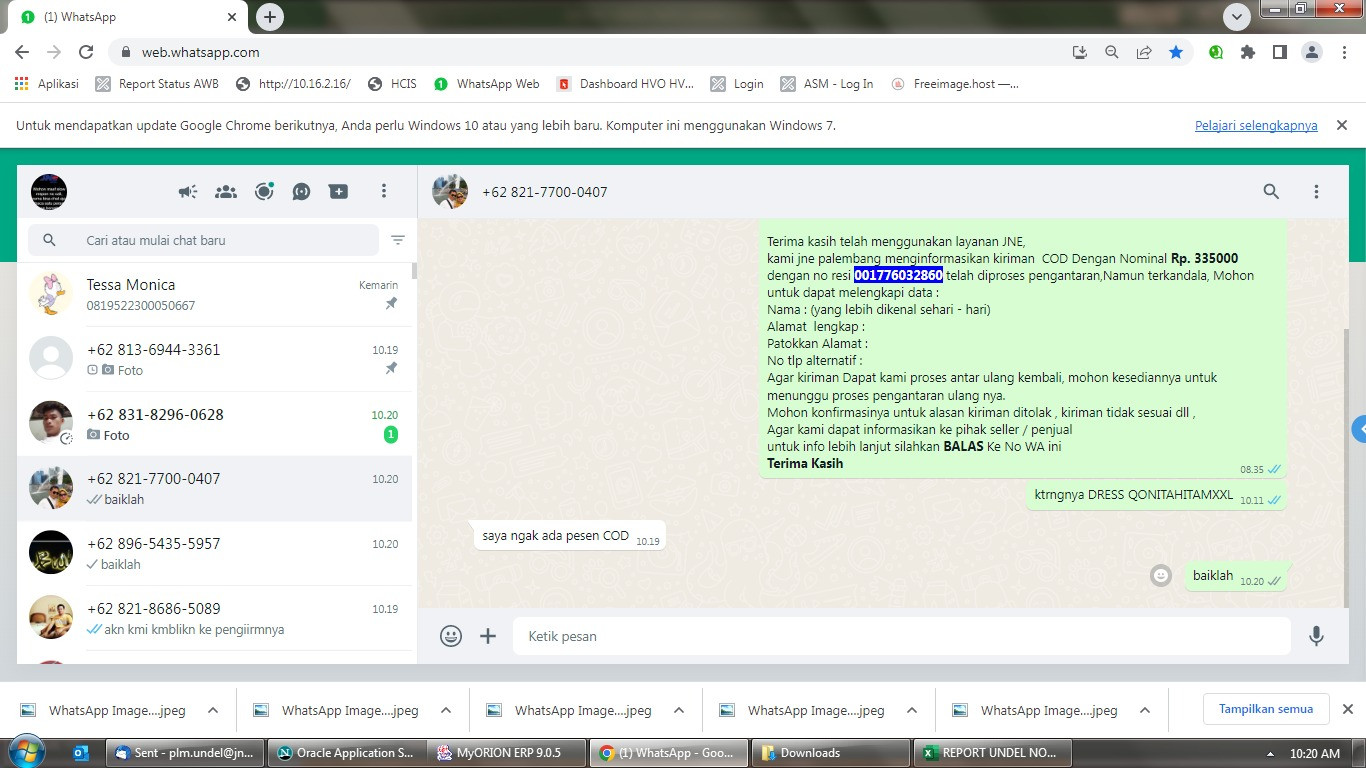Open Chrome three-dot menu
The image size is (1366, 768).
pyautogui.click(x=1344, y=52)
